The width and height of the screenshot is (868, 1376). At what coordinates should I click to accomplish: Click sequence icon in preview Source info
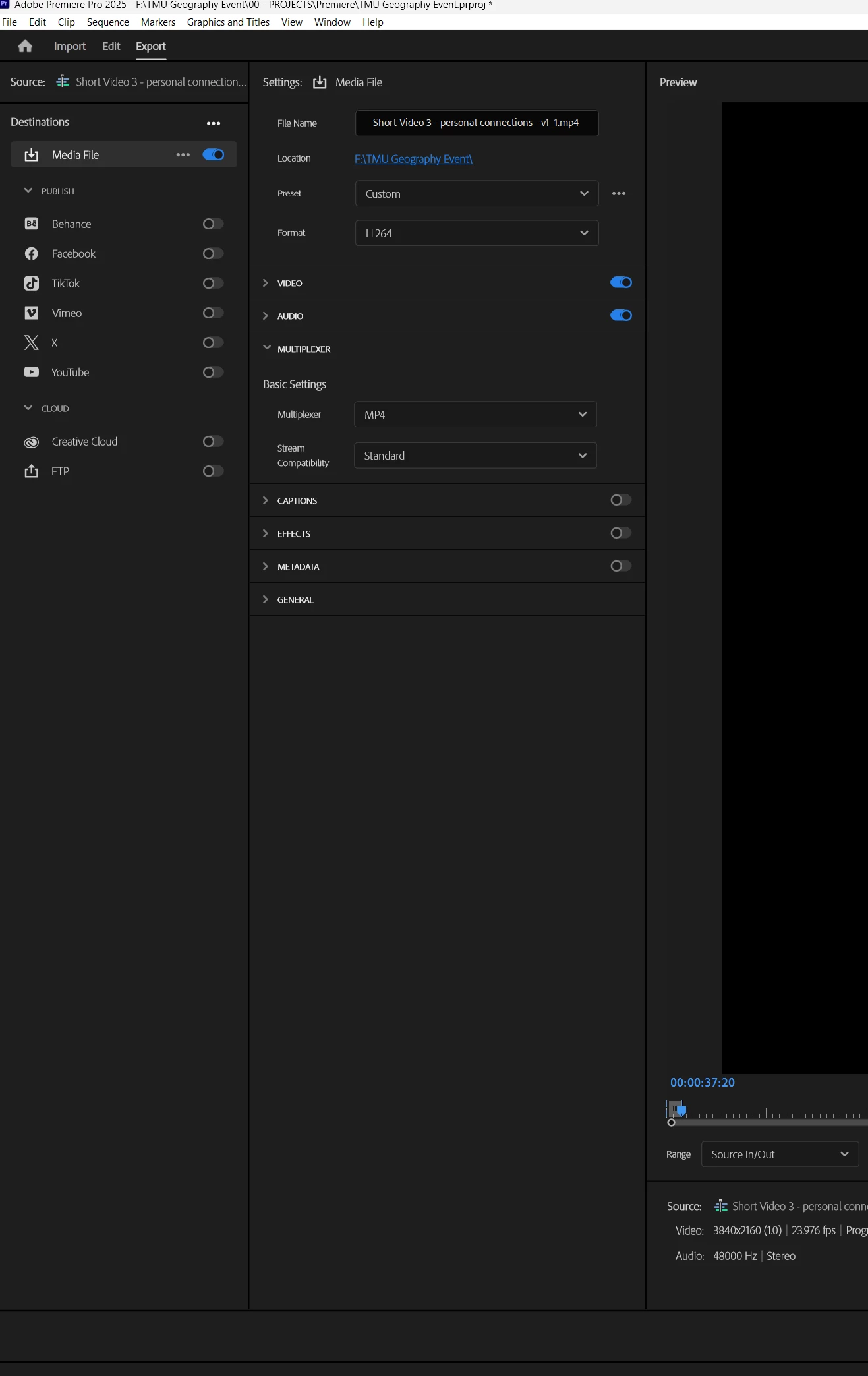721,1206
